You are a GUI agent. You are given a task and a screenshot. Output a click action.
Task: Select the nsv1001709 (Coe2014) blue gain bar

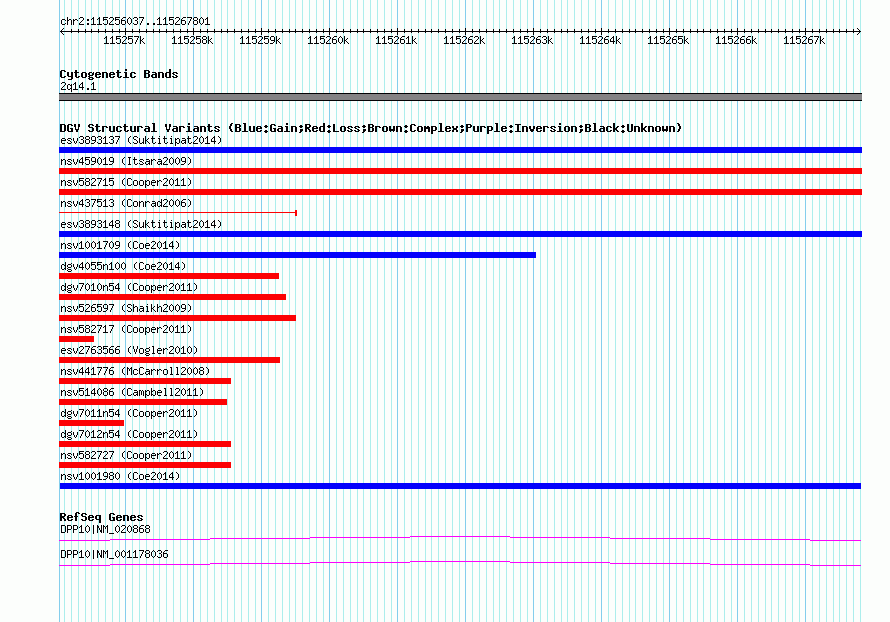tap(297, 255)
